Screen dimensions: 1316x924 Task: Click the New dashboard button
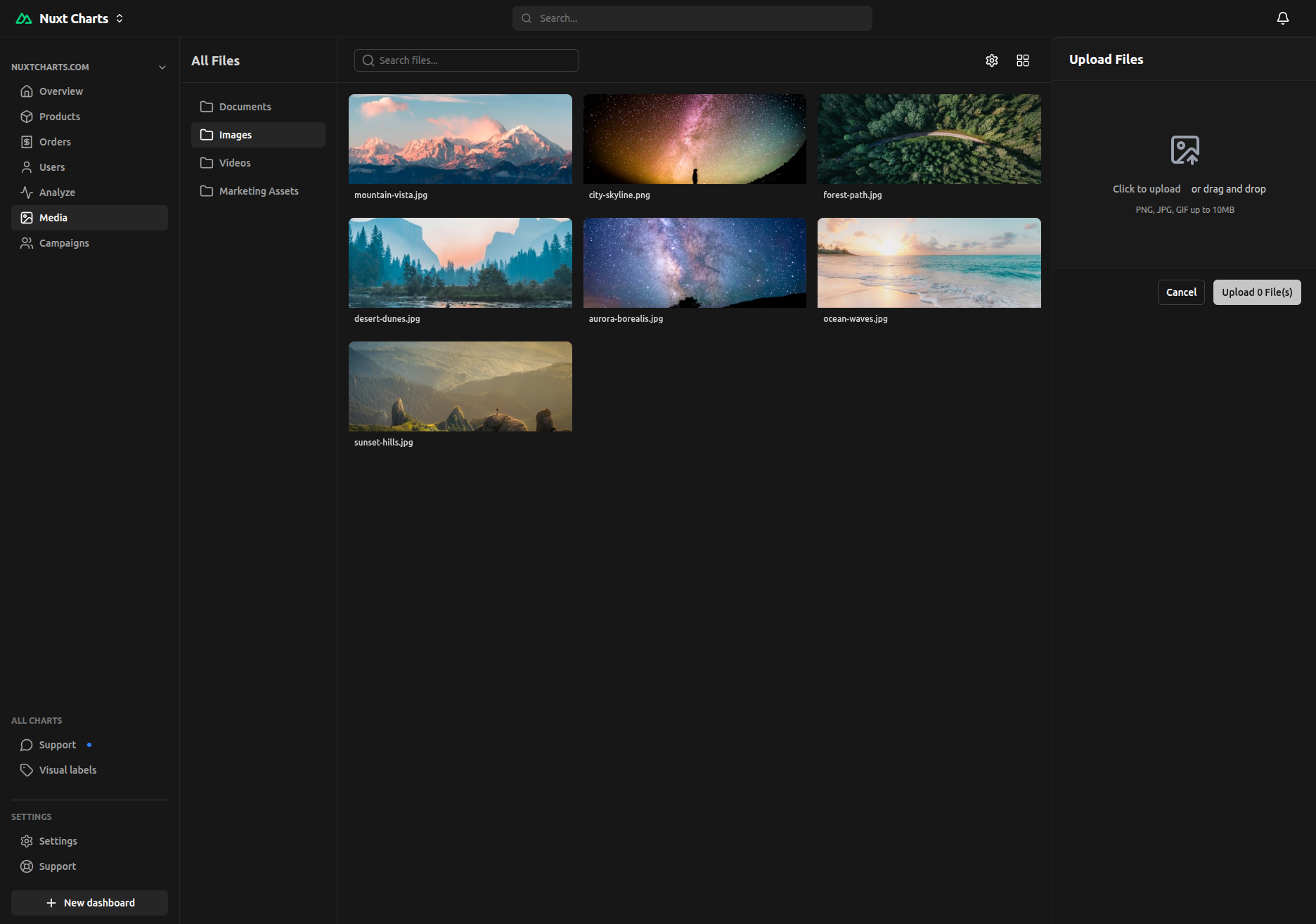[89, 903]
